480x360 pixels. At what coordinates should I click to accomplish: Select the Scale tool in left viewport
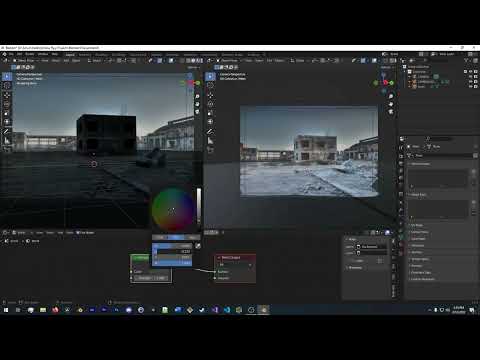click(7, 113)
